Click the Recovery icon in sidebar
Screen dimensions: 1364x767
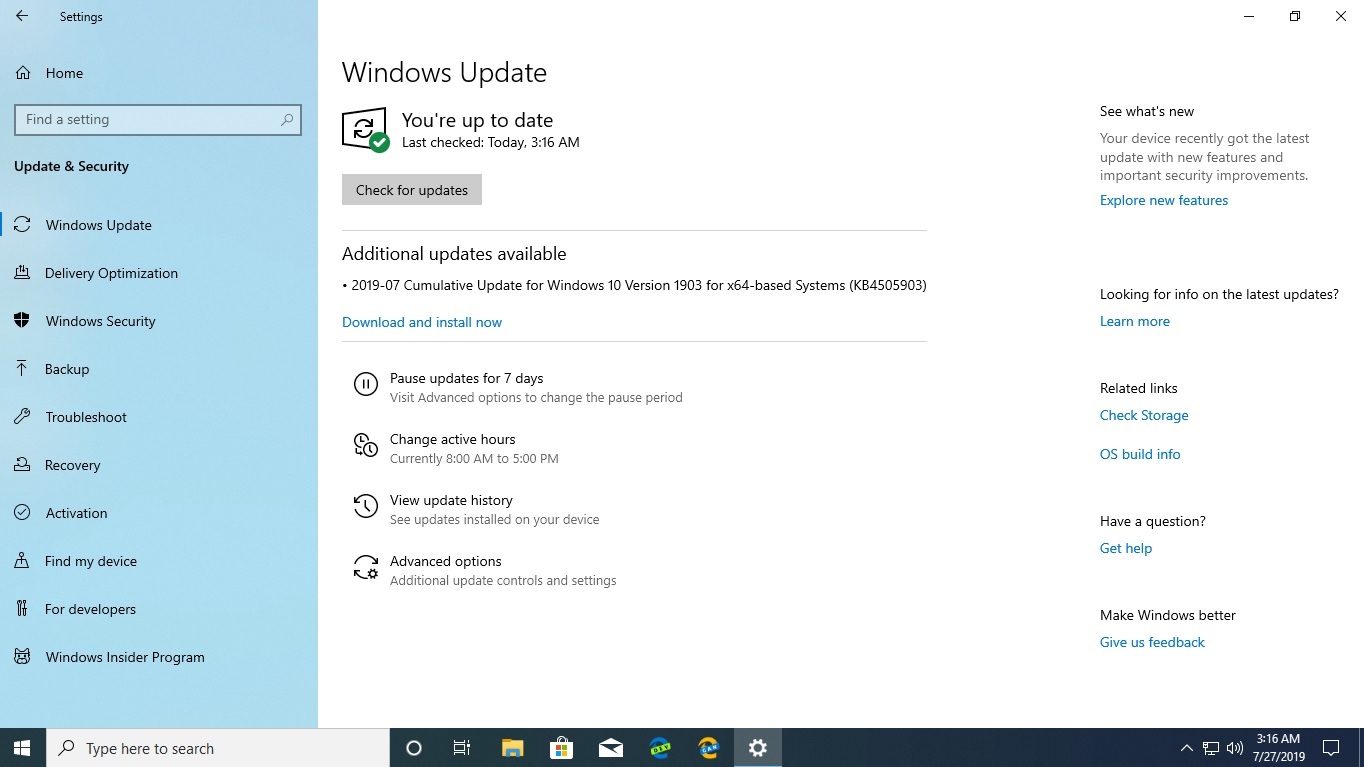[x=22, y=465]
